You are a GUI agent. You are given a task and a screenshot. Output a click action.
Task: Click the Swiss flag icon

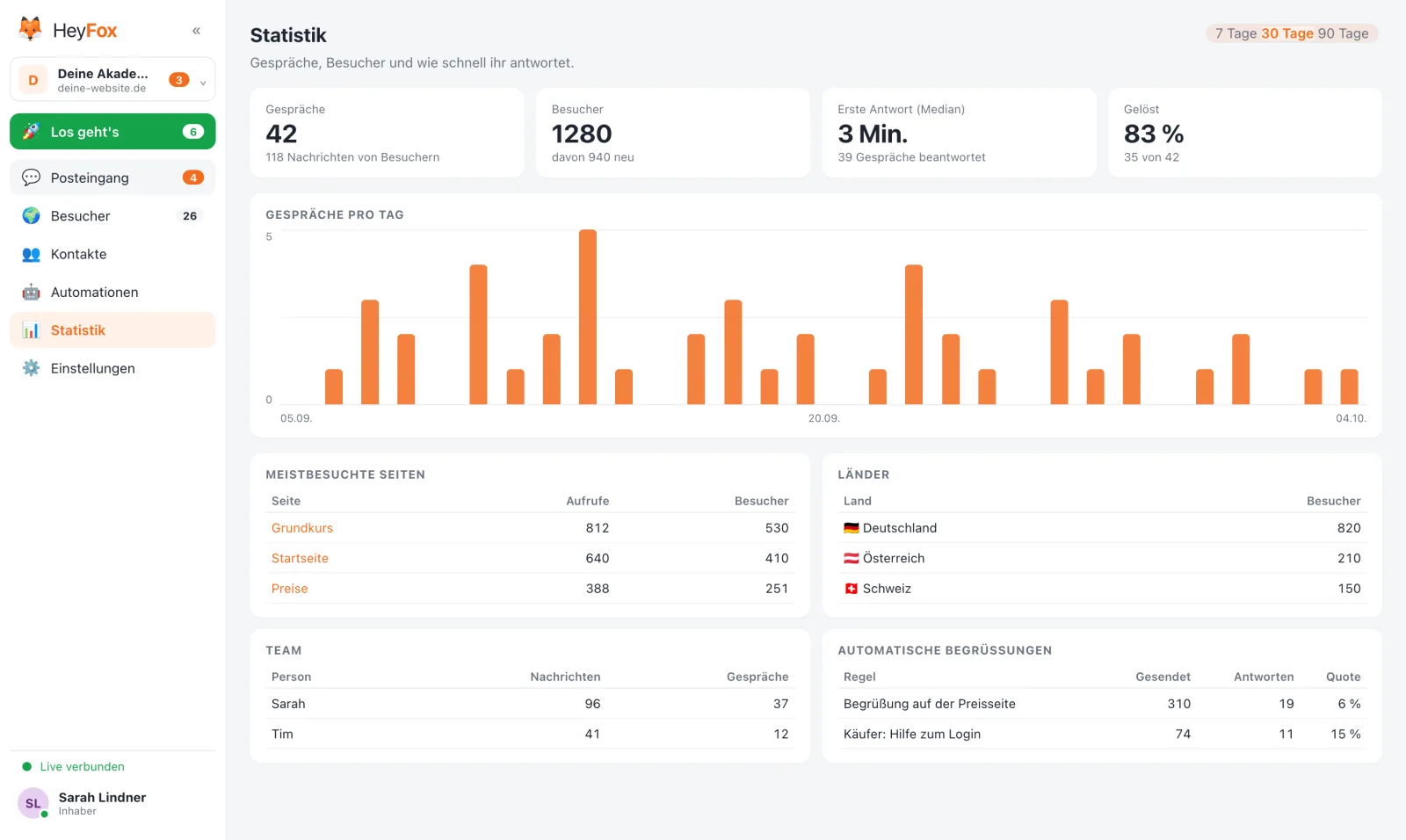(851, 589)
